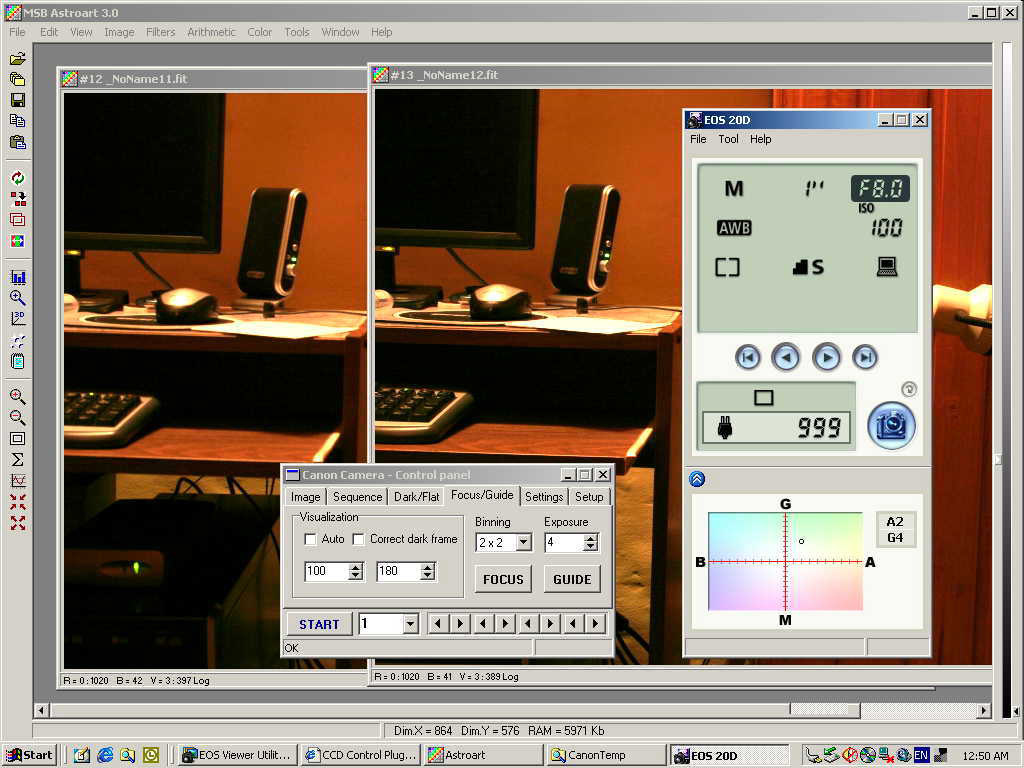Open the Filters menu in Astroart
The image size is (1024, 768).
click(x=161, y=32)
